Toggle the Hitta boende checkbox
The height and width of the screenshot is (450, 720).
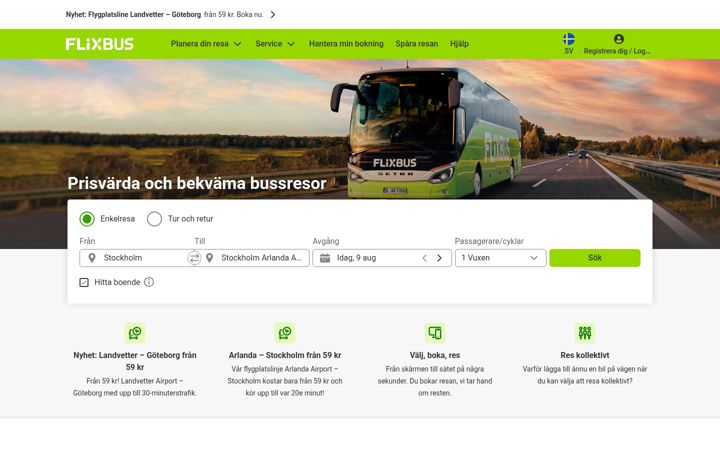[84, 282]
